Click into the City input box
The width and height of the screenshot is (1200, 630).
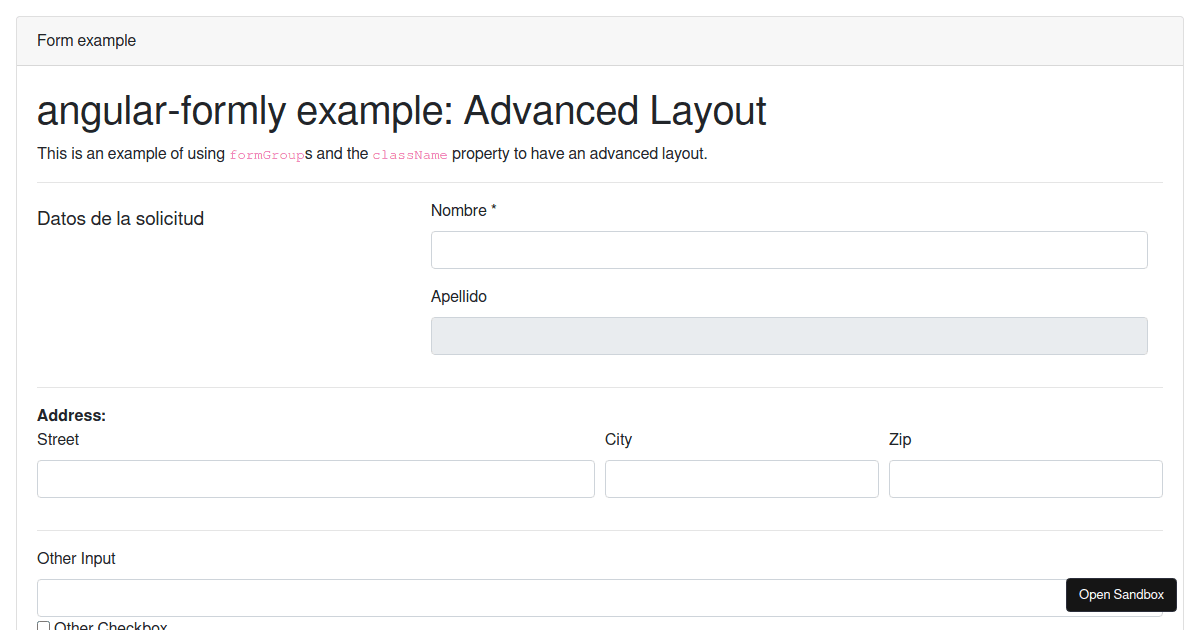[x=742, y=479]
